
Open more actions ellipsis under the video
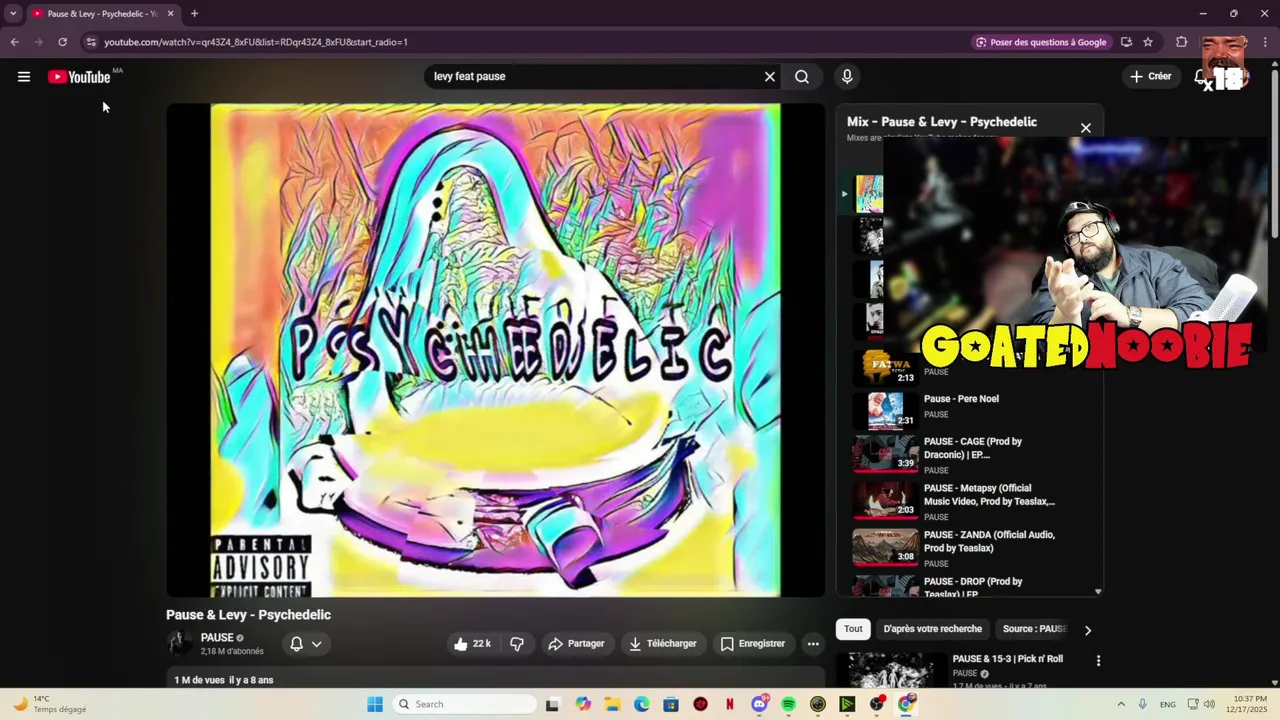coord(813,644)
